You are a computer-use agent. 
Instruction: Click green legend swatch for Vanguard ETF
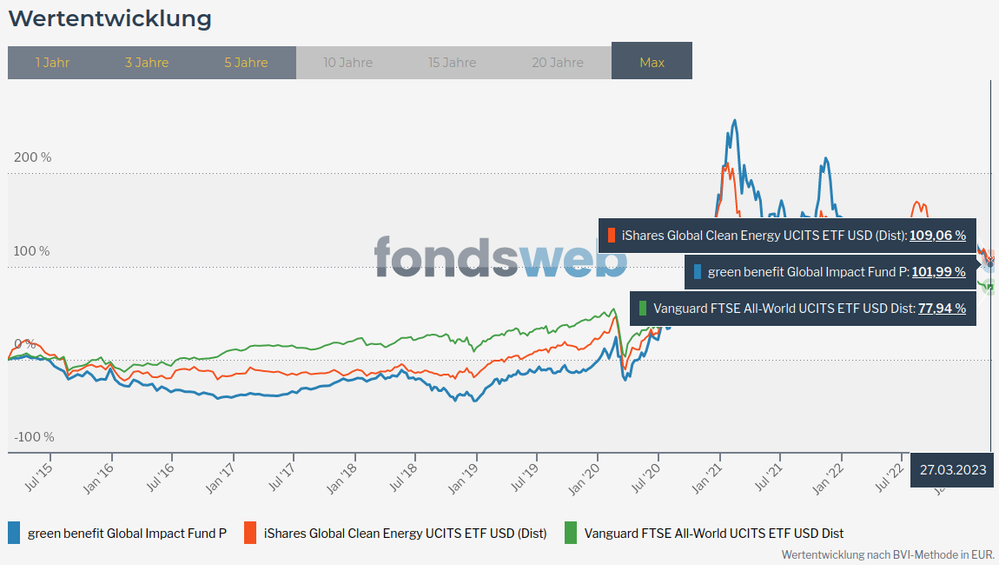(571, 533)
